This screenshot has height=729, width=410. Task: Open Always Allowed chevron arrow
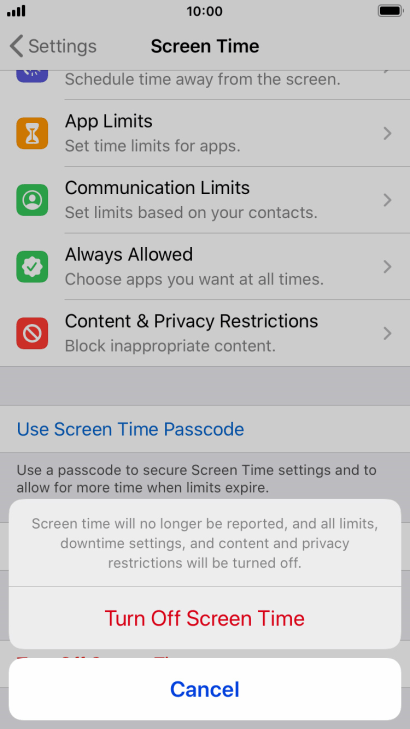tap(387, 267)
